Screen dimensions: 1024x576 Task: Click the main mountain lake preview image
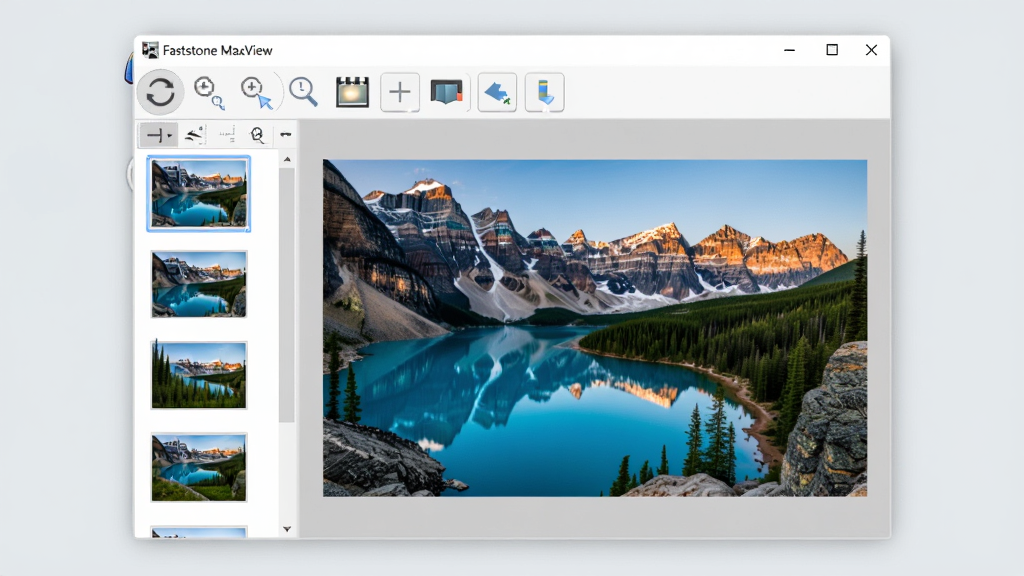pyautogui.click(x=595, y=328)
